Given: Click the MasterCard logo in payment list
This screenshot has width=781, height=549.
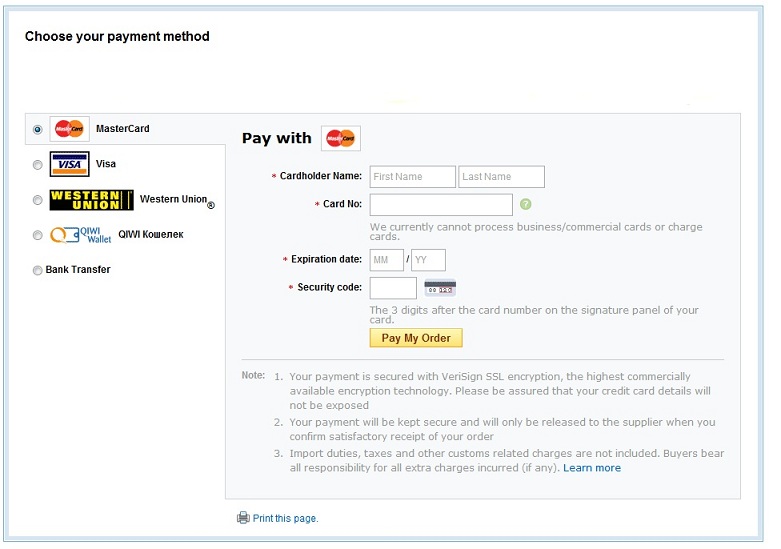Looking at the screenshot, I should pos(70,129).
